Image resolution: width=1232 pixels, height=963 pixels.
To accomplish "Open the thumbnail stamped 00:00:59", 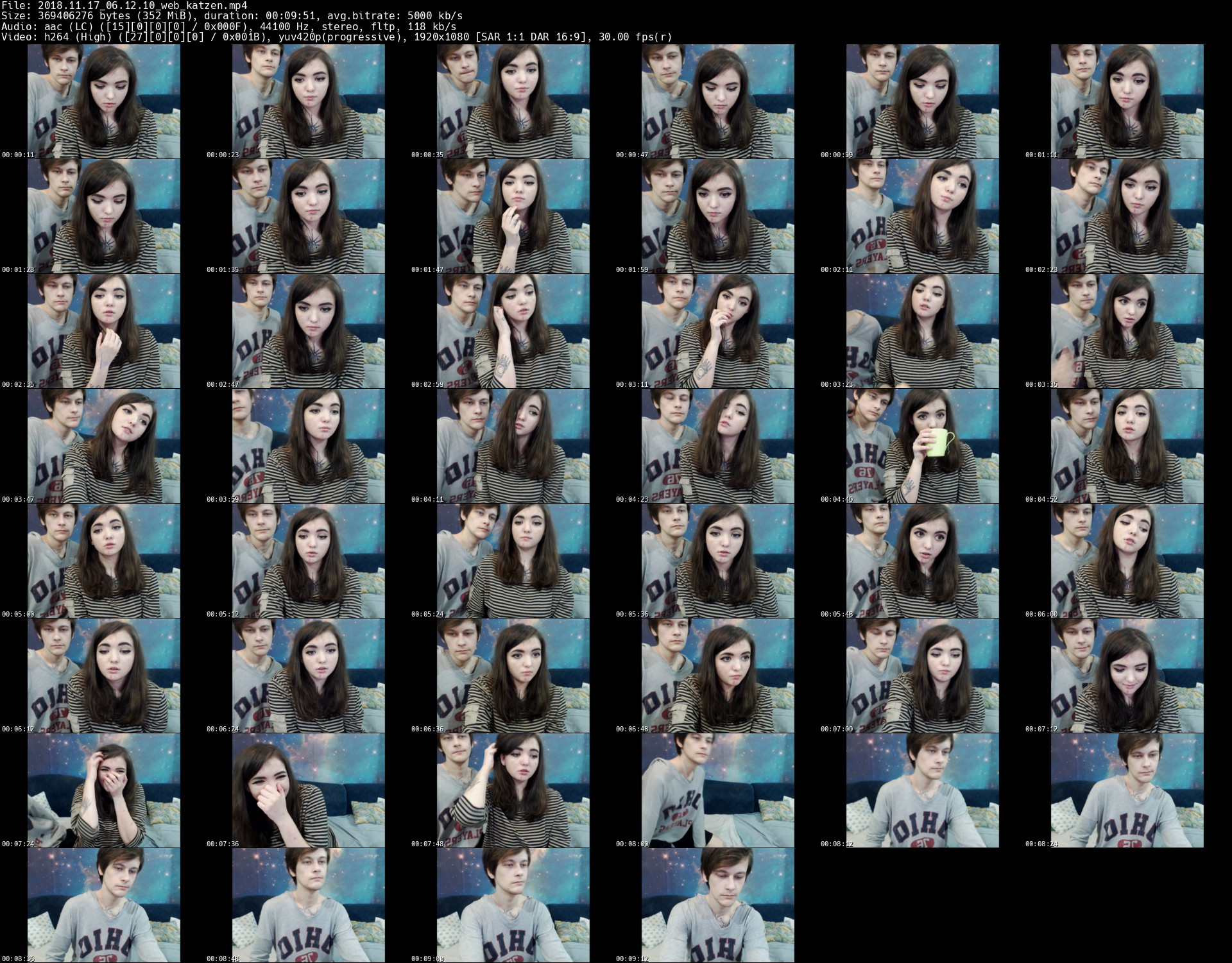I will click(x=922, y=101).
